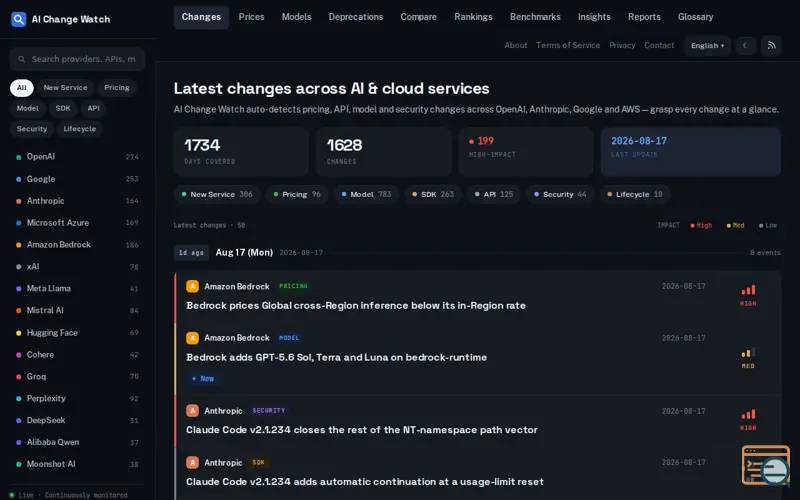Open the Prices tab

(x=252, y=17)
